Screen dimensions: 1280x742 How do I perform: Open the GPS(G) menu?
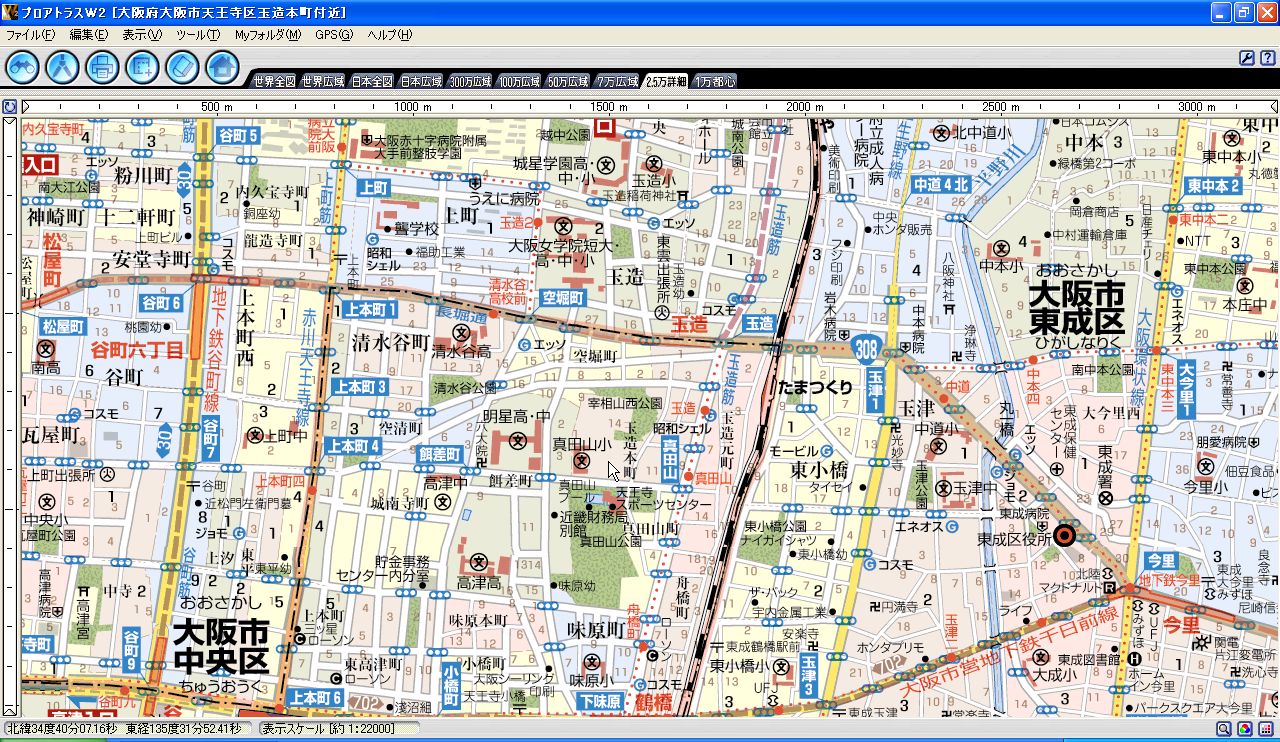pyautogui.click(x=334, y=34)
